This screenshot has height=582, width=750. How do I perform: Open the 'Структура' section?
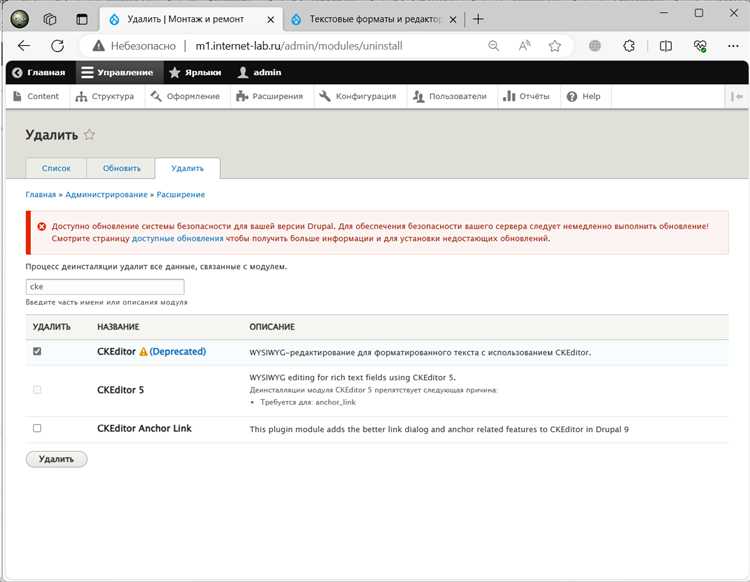coord(105,96)
